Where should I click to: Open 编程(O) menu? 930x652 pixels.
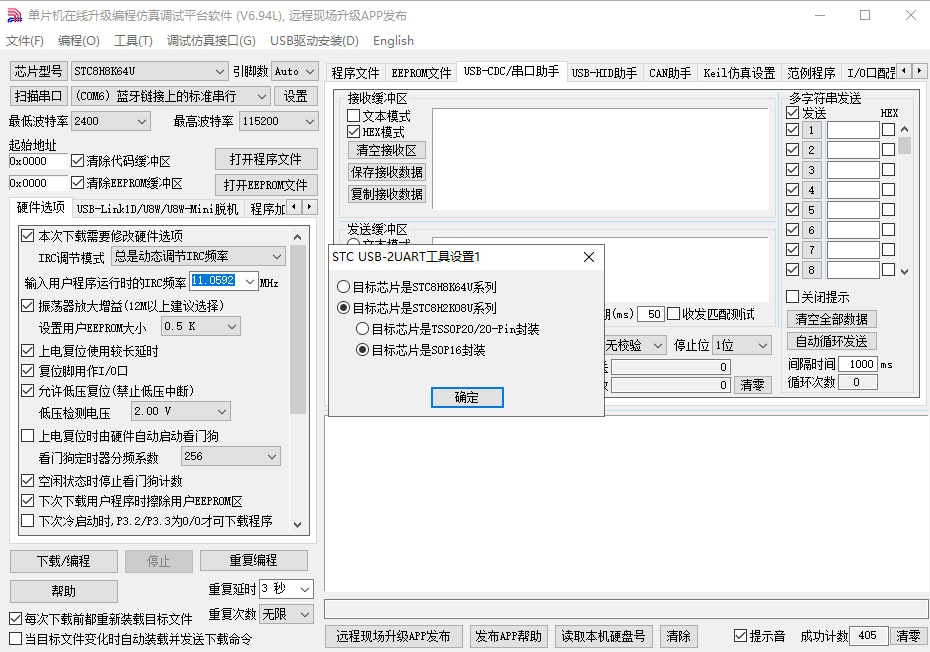(79, 40)
